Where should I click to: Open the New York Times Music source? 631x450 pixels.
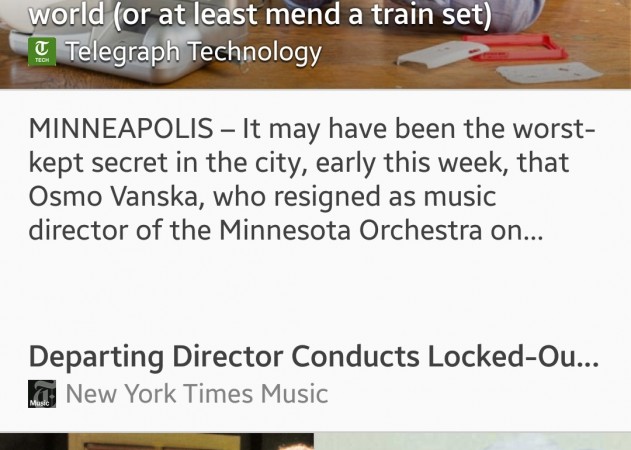pos(197,394)
